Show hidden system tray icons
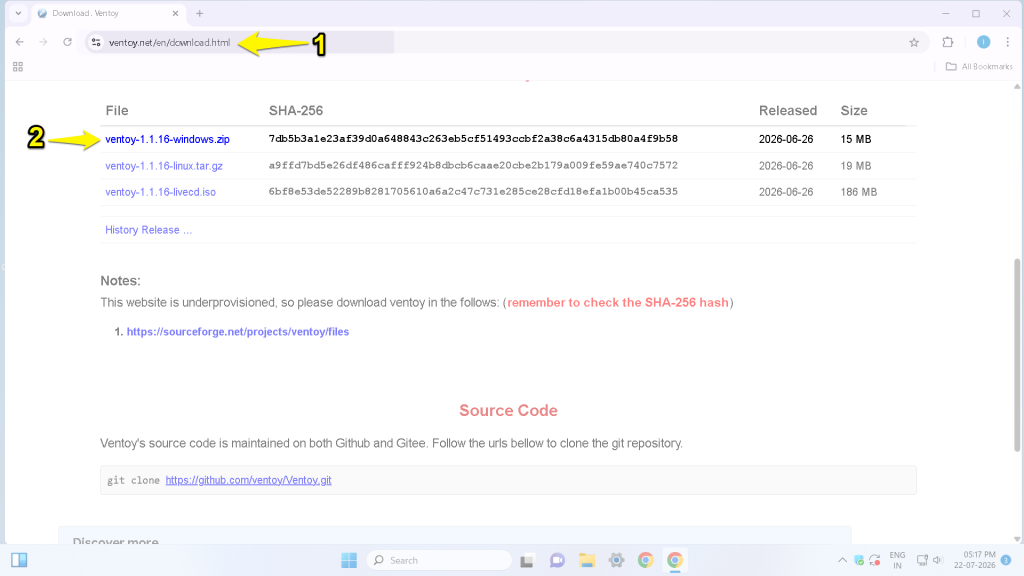 (842, 560)
